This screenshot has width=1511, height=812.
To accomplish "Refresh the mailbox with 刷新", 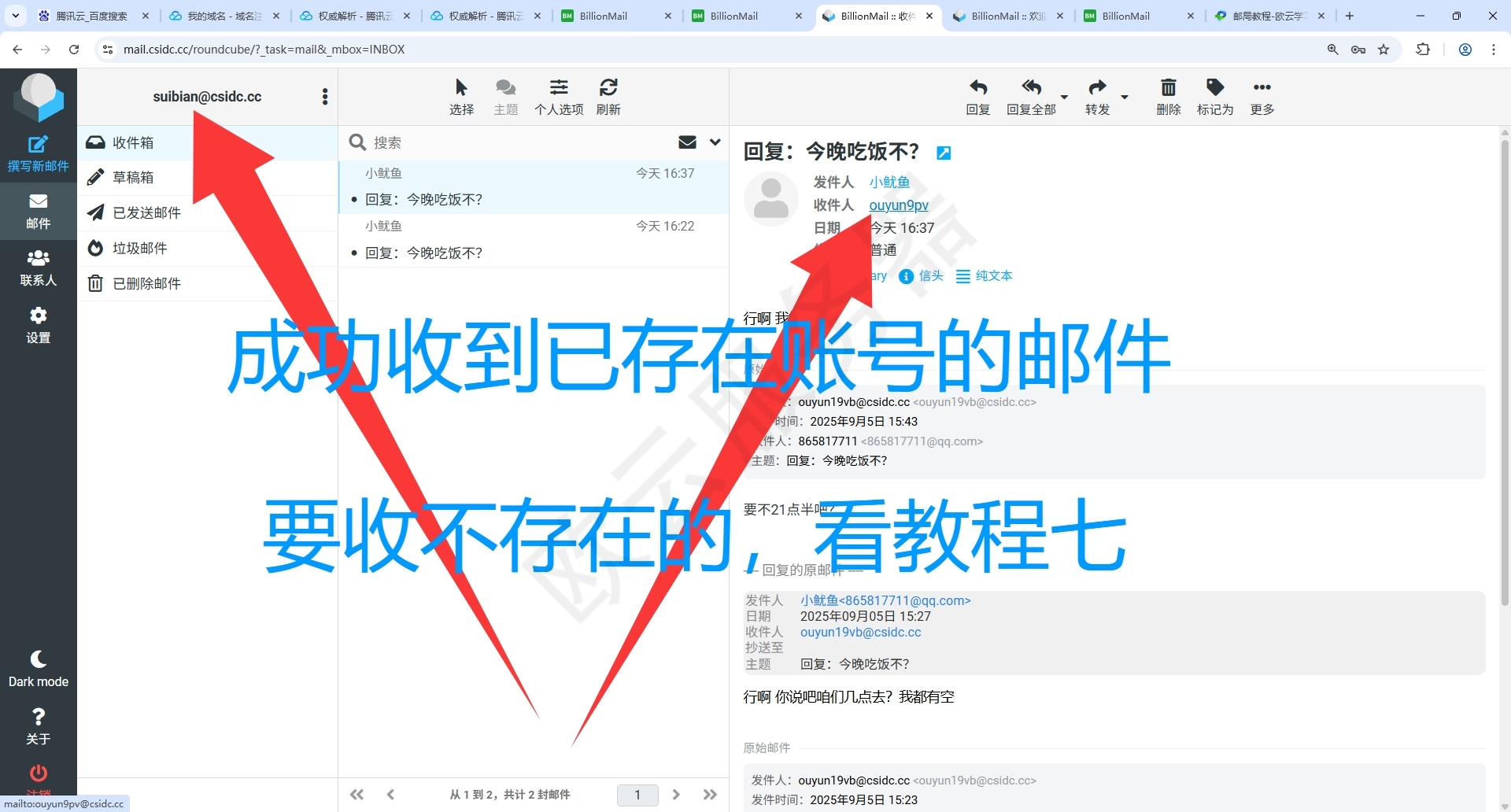I will tap(608, 97).
